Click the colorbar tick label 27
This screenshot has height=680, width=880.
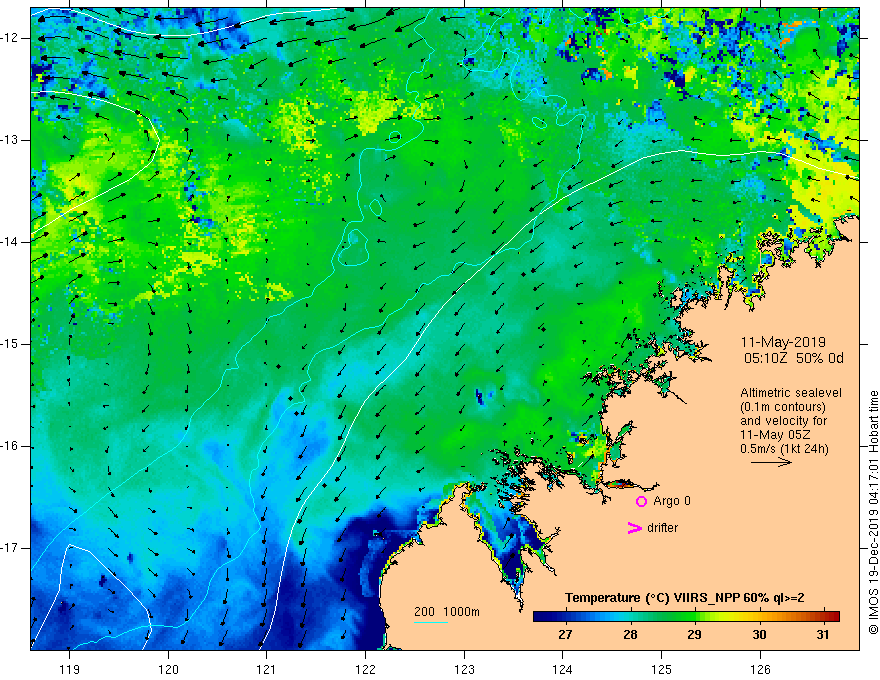(565, 635)
